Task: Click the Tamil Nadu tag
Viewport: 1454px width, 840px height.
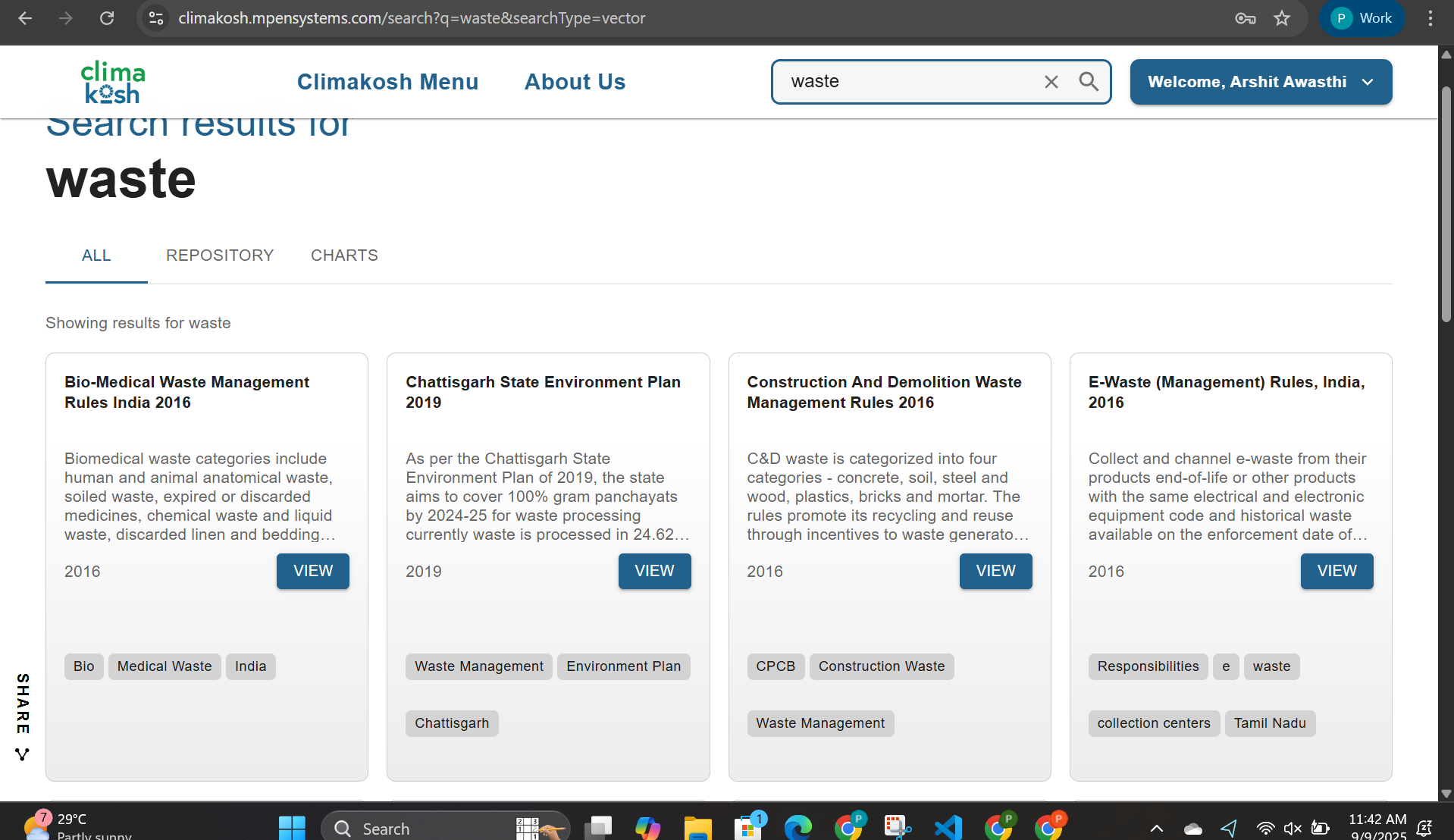Action: 1269,723
